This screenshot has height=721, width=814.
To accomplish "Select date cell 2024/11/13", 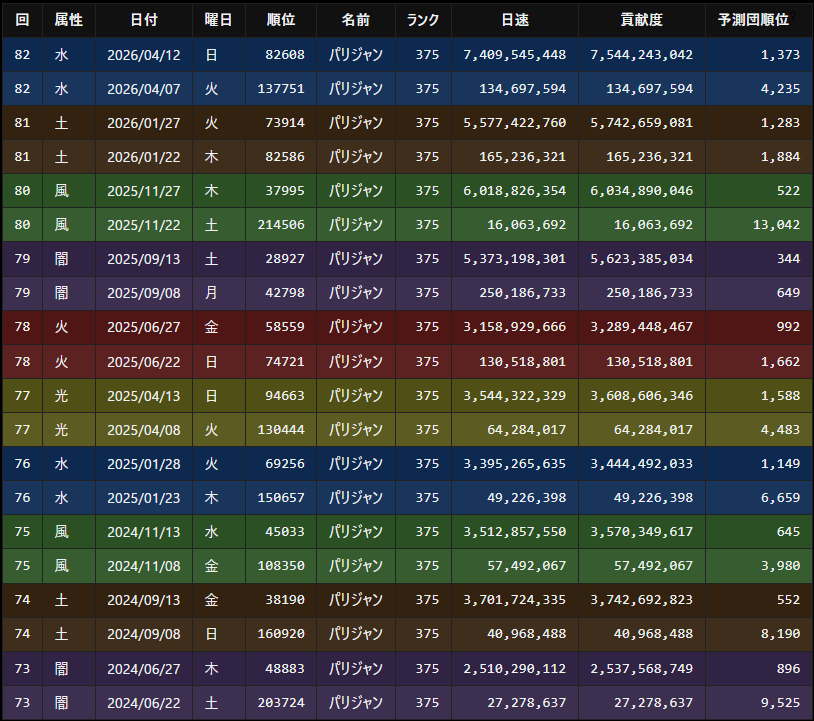I will coord(144,532).
